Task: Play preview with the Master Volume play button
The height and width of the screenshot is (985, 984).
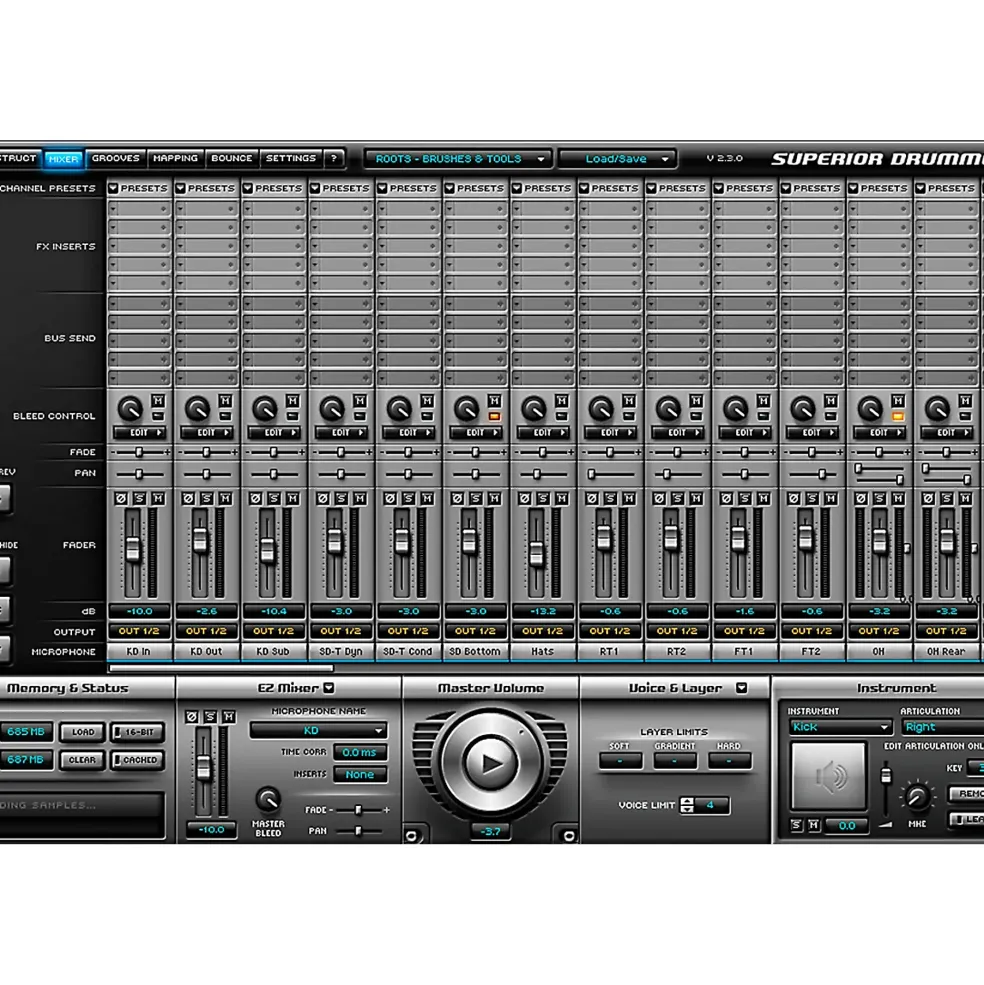Action: (x=491, y=763)
